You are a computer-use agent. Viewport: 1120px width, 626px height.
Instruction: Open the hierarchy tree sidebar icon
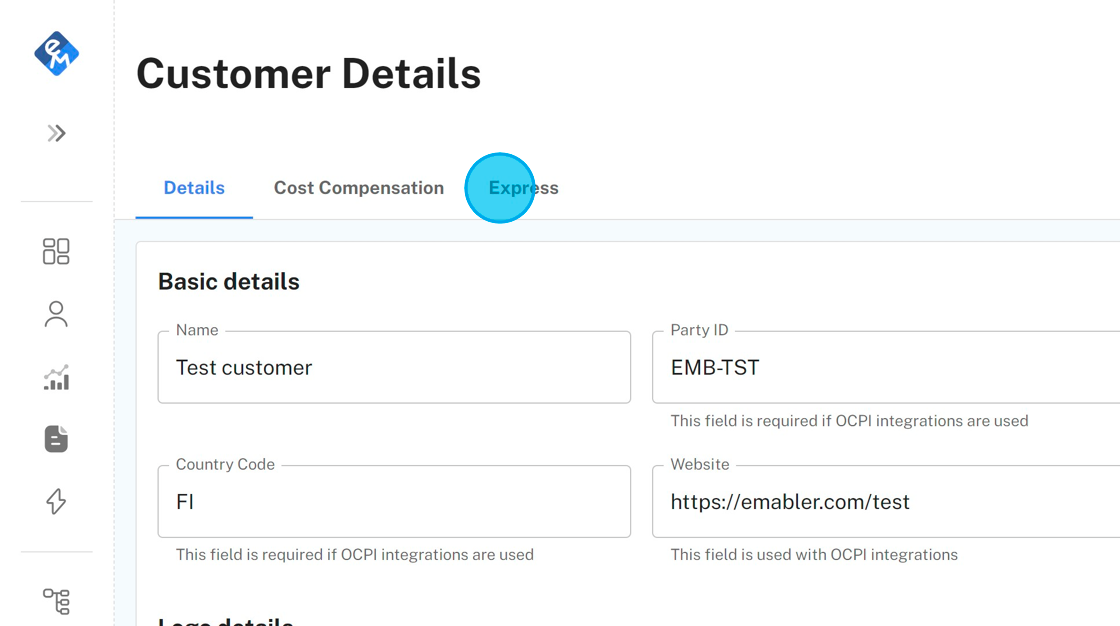[x=56, y=601]
